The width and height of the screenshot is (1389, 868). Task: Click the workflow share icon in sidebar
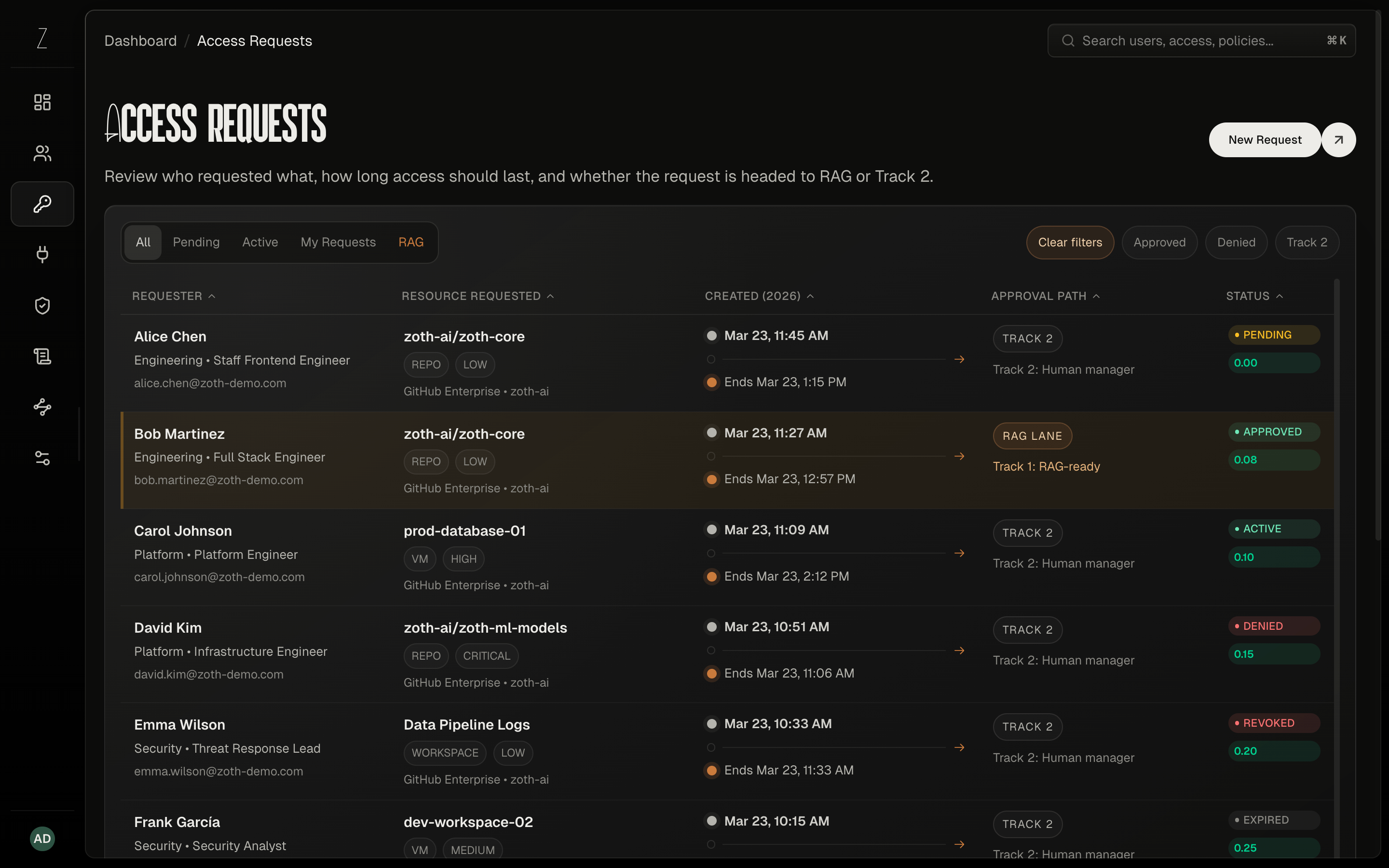pyautogui.click(x=41, y=407)
